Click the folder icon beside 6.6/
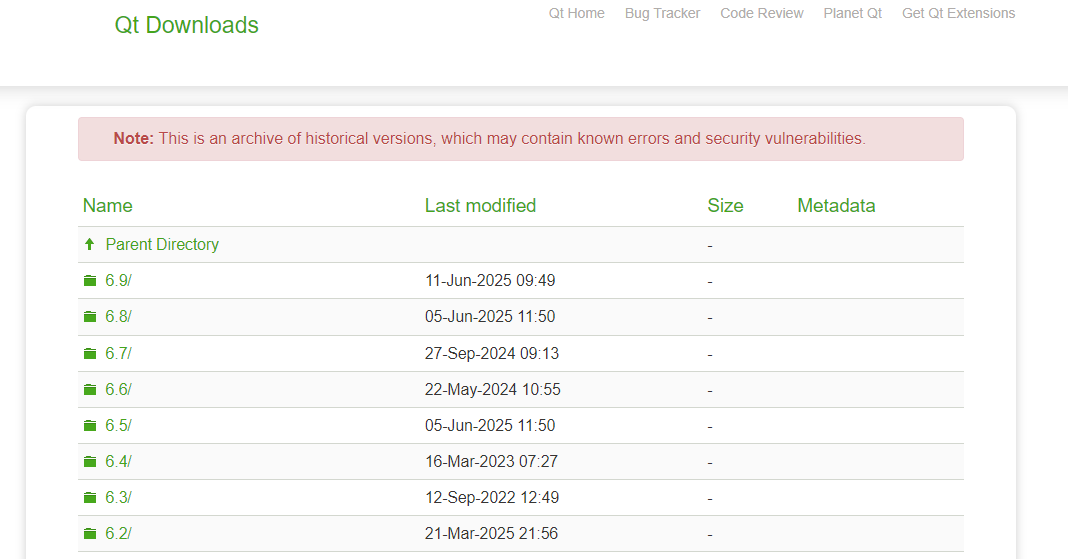 coord(90,389)
